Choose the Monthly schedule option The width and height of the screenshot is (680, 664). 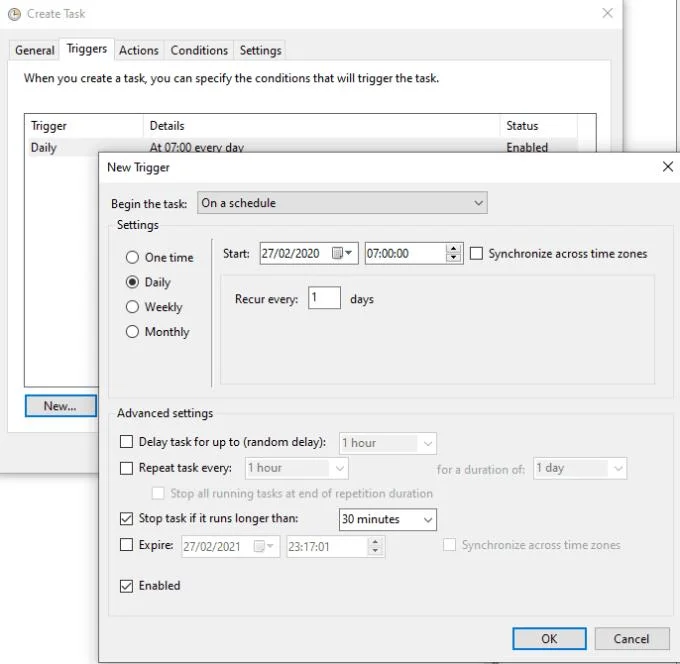point(132,331)
